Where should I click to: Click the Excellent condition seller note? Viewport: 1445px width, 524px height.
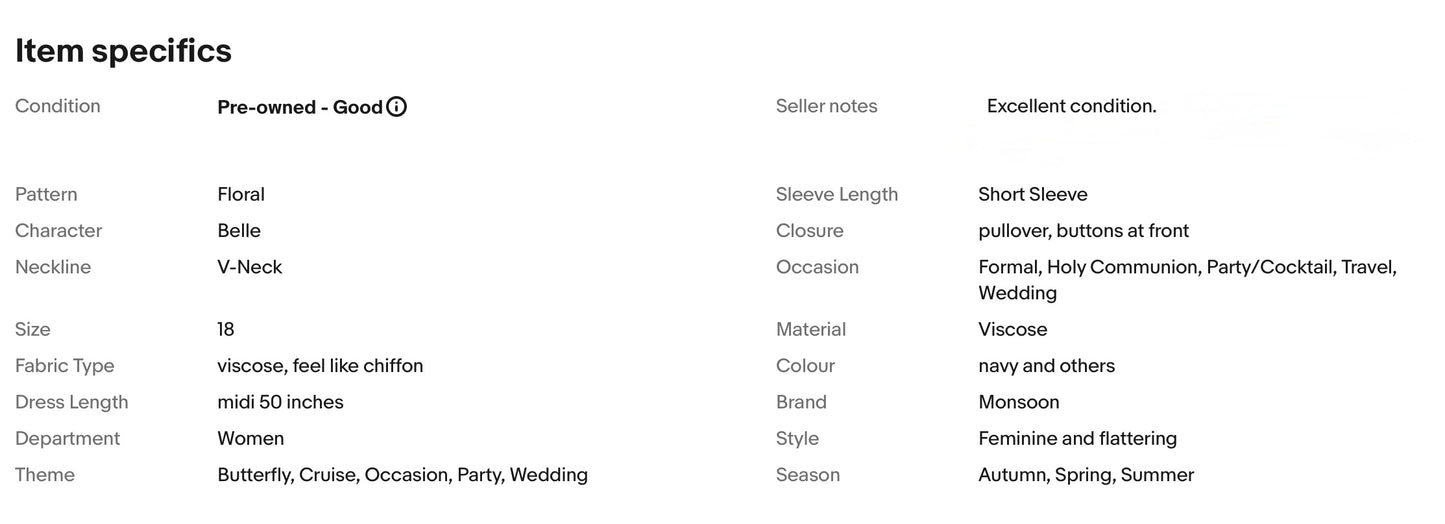[1071, 106]
